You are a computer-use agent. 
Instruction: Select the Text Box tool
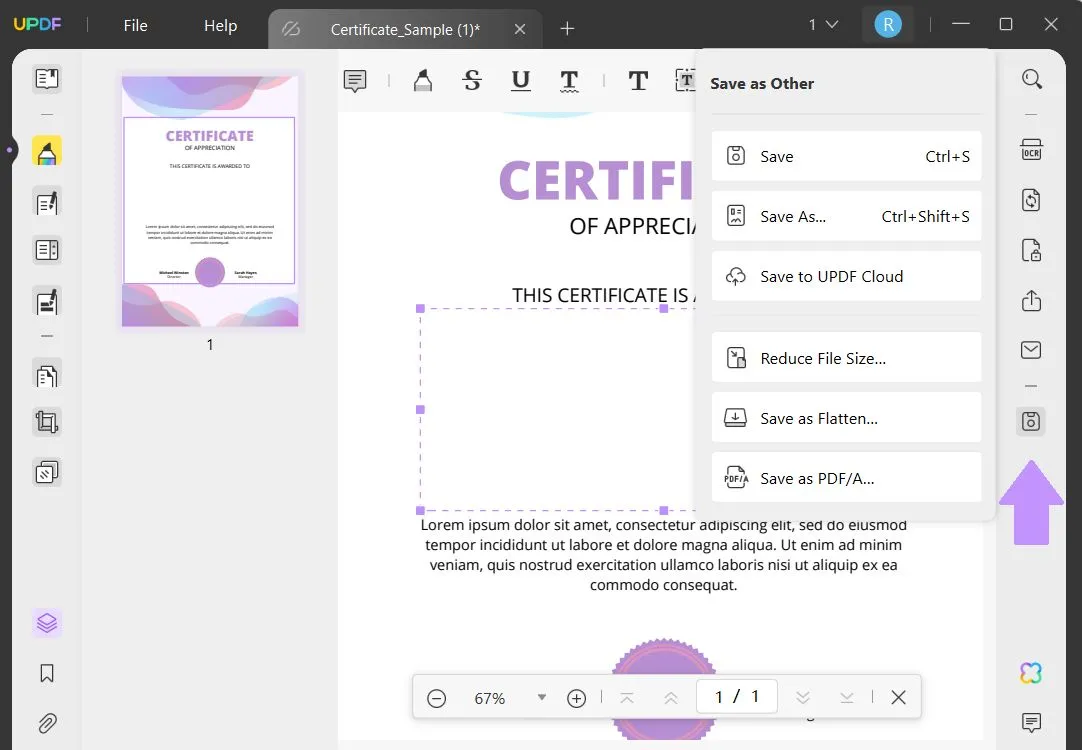point(685,81)
